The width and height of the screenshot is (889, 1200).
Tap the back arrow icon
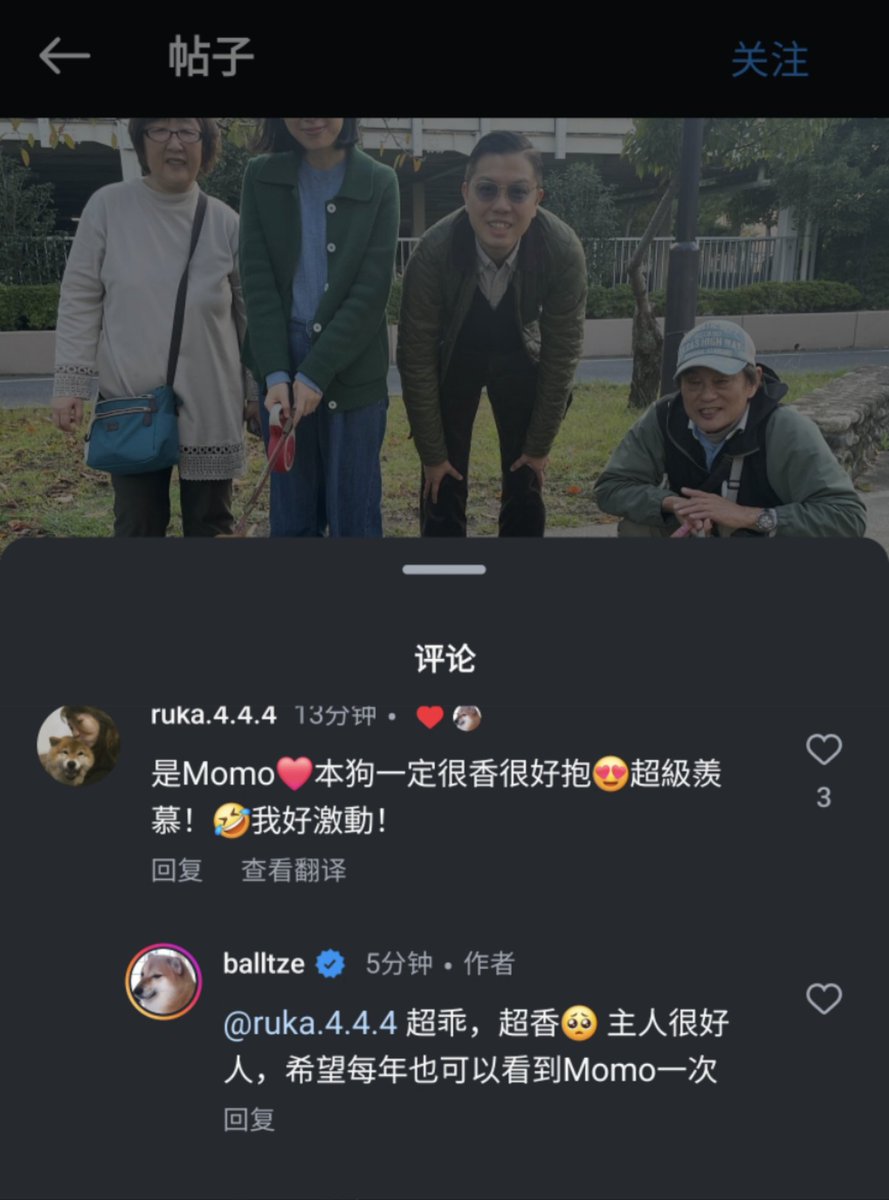coord(64,57)
